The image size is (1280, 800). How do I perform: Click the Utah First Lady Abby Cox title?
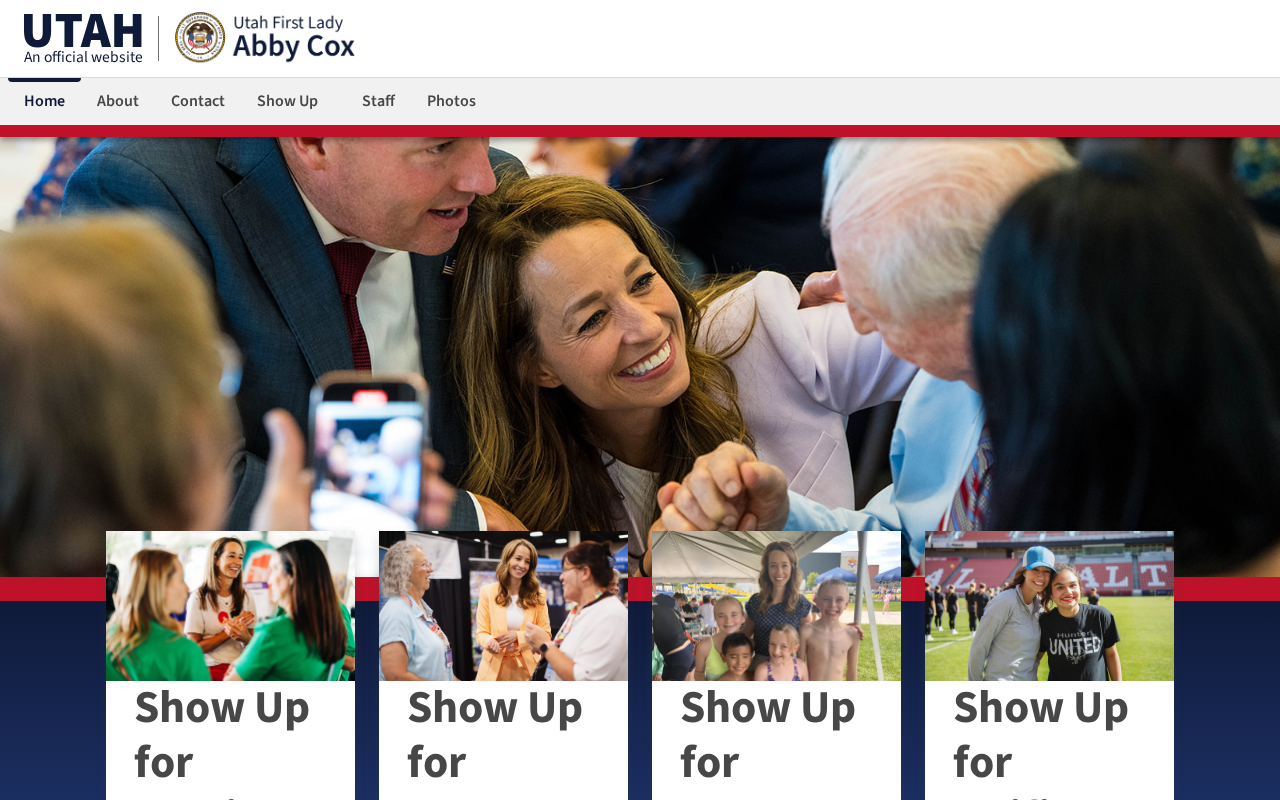pos(294,37)
